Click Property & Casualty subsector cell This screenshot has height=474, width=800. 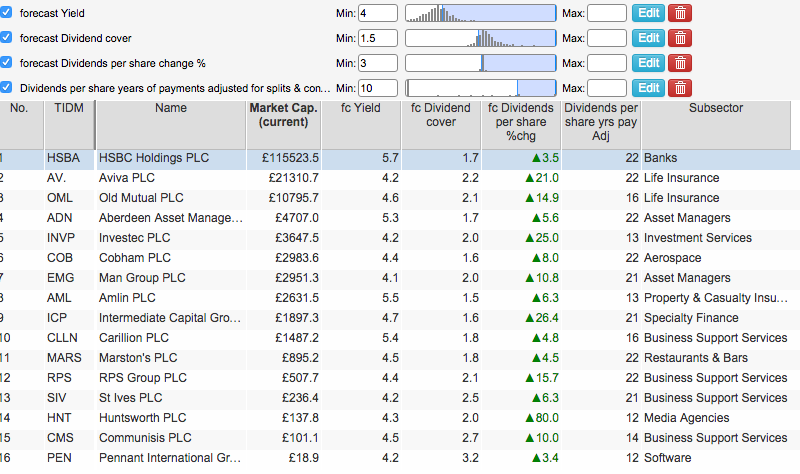coord(716,298)
